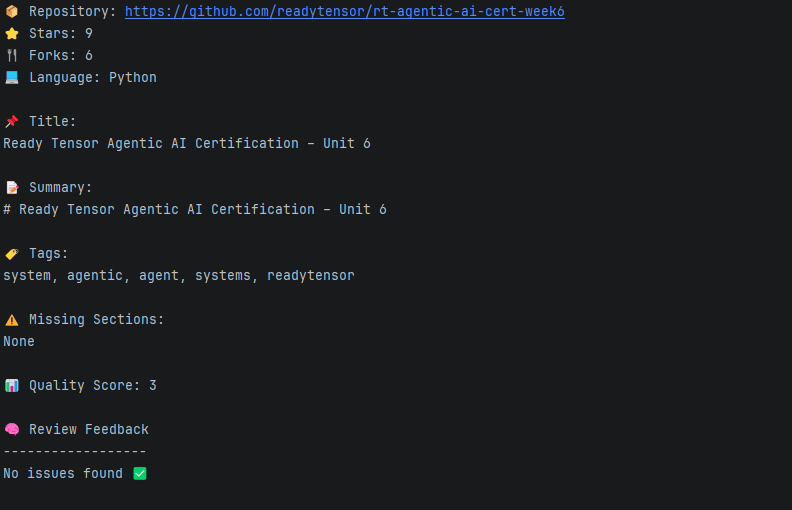Click the 'Summary:' label
This screenshot has height=510, width=792.
pos(61,187)
